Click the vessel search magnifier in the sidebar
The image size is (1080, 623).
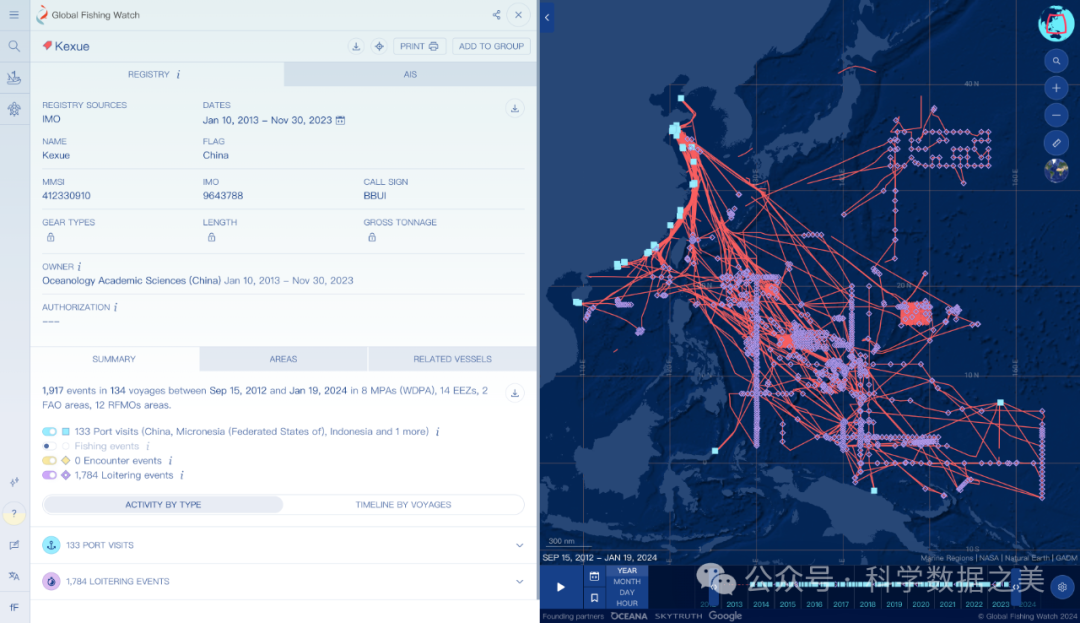[x=14, y=46]
